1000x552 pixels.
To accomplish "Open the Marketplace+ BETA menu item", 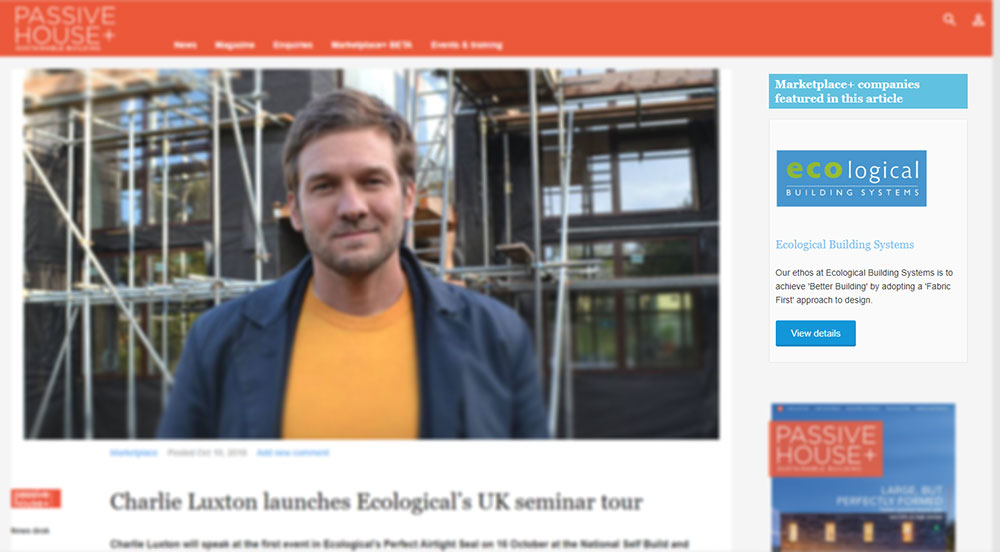I will pos(371,45).
